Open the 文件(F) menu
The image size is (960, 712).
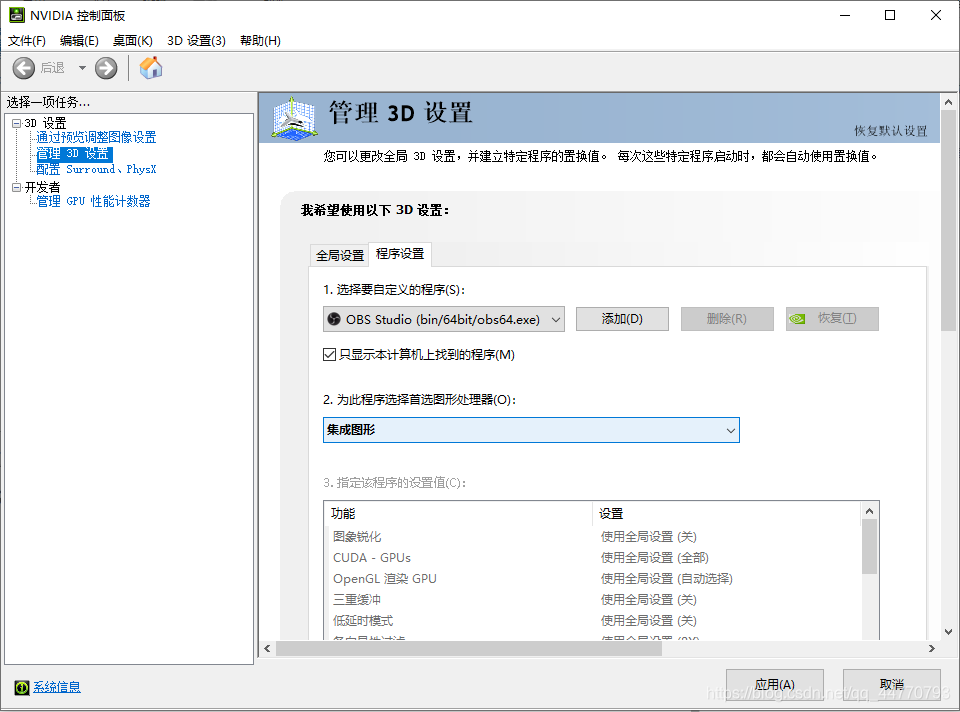click(x=27, y=40)
